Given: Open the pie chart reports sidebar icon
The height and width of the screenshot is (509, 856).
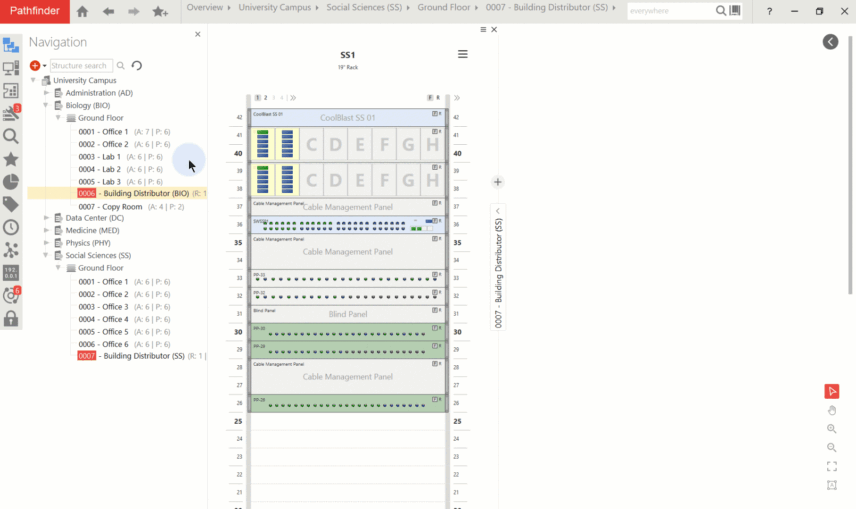Looking at the screenshot, I should click(11, 181).
